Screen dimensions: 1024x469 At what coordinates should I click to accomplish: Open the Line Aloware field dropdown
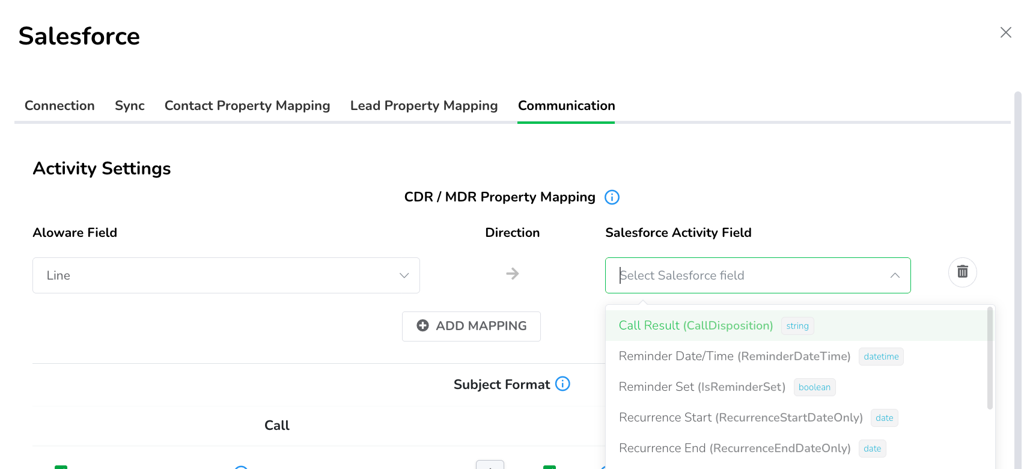click(x=226, y=276)
